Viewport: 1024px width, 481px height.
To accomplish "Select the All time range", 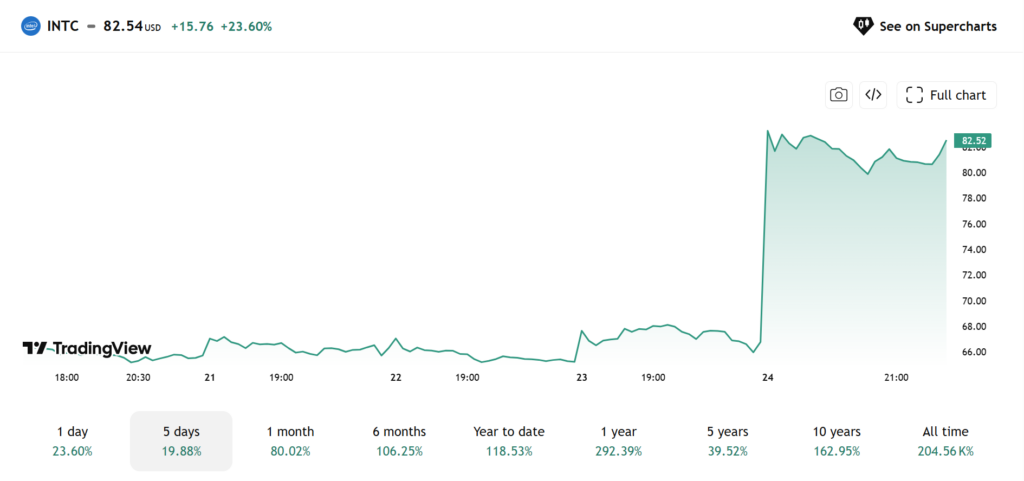I will click(x=946, y=441).
